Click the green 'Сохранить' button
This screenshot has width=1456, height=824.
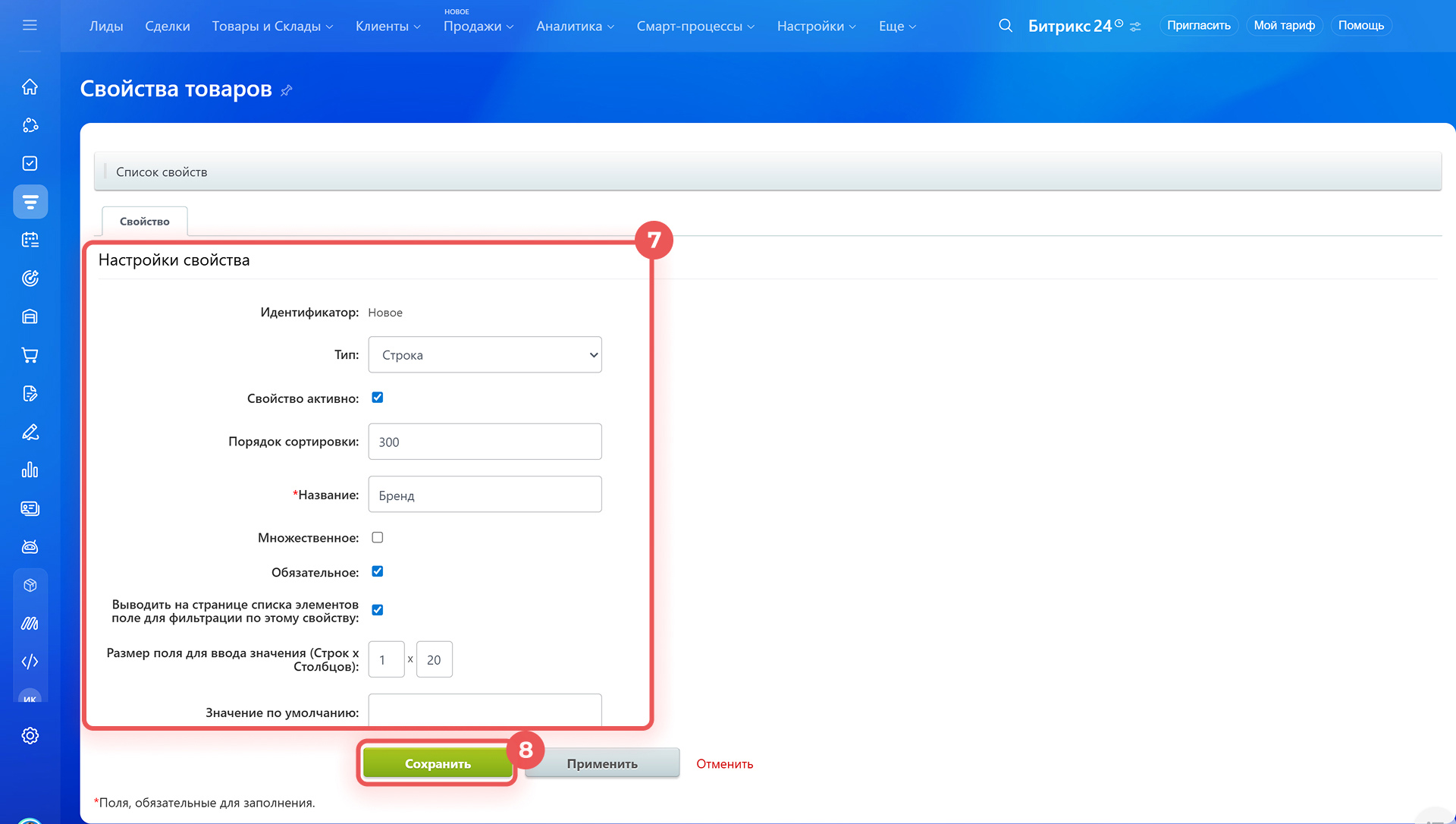coord(438,763)
